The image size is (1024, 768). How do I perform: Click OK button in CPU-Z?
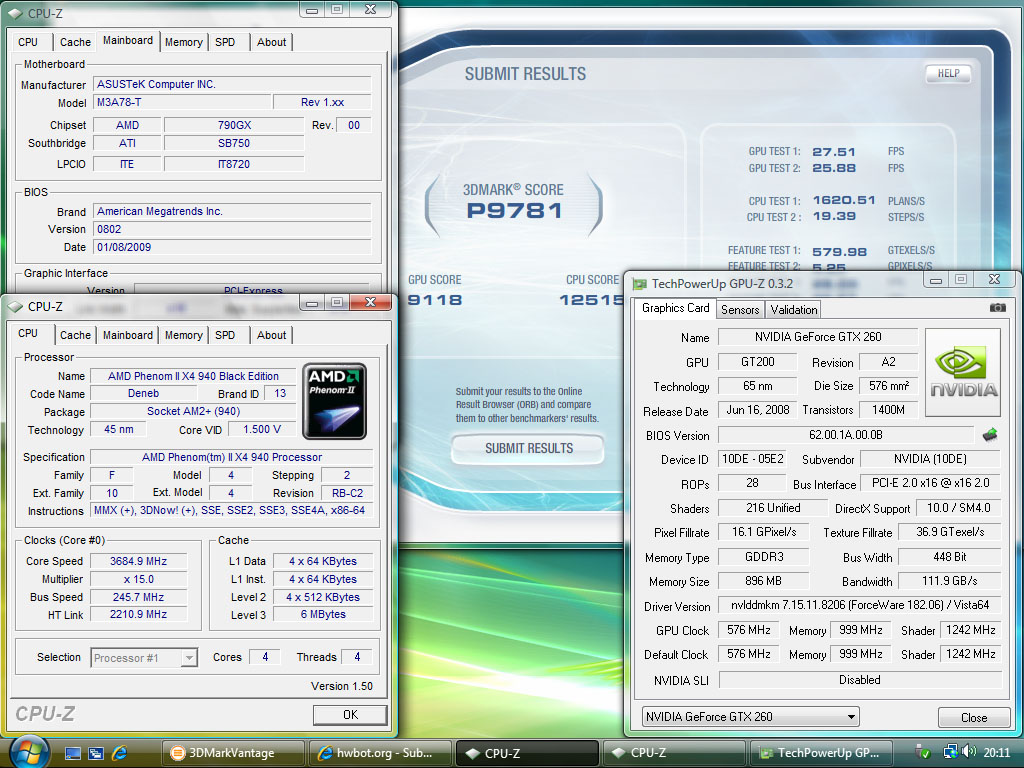pos(350,714)
